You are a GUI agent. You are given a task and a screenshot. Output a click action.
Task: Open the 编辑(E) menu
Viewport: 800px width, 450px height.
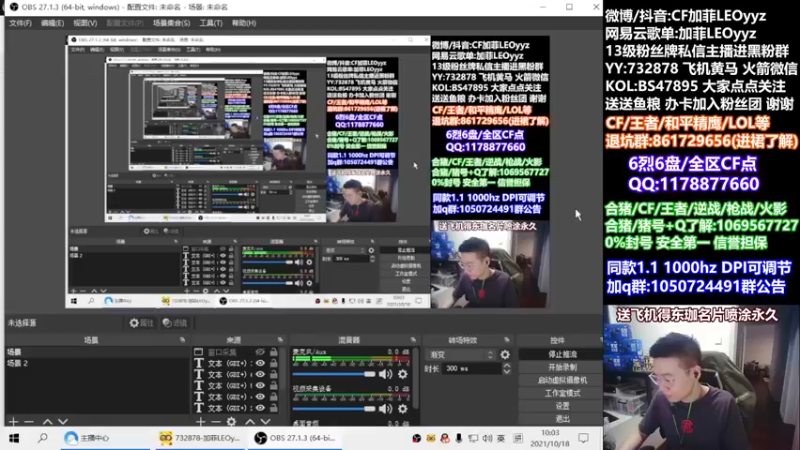tap(52, 23)
